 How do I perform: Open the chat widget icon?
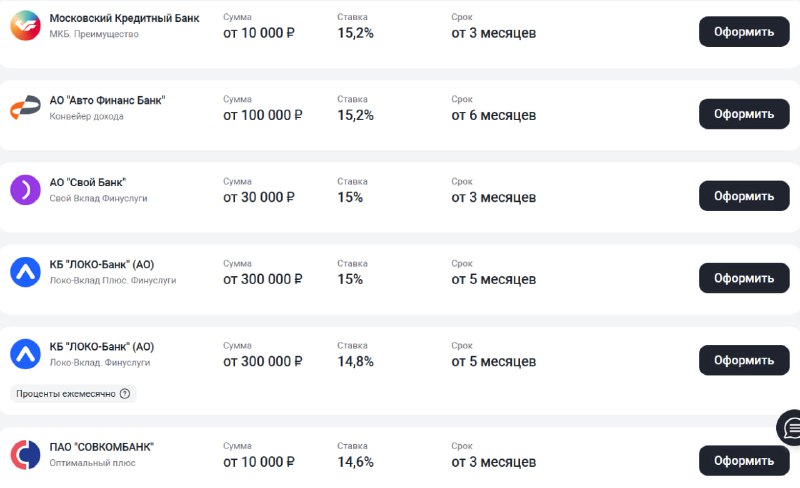coord(790,428)
